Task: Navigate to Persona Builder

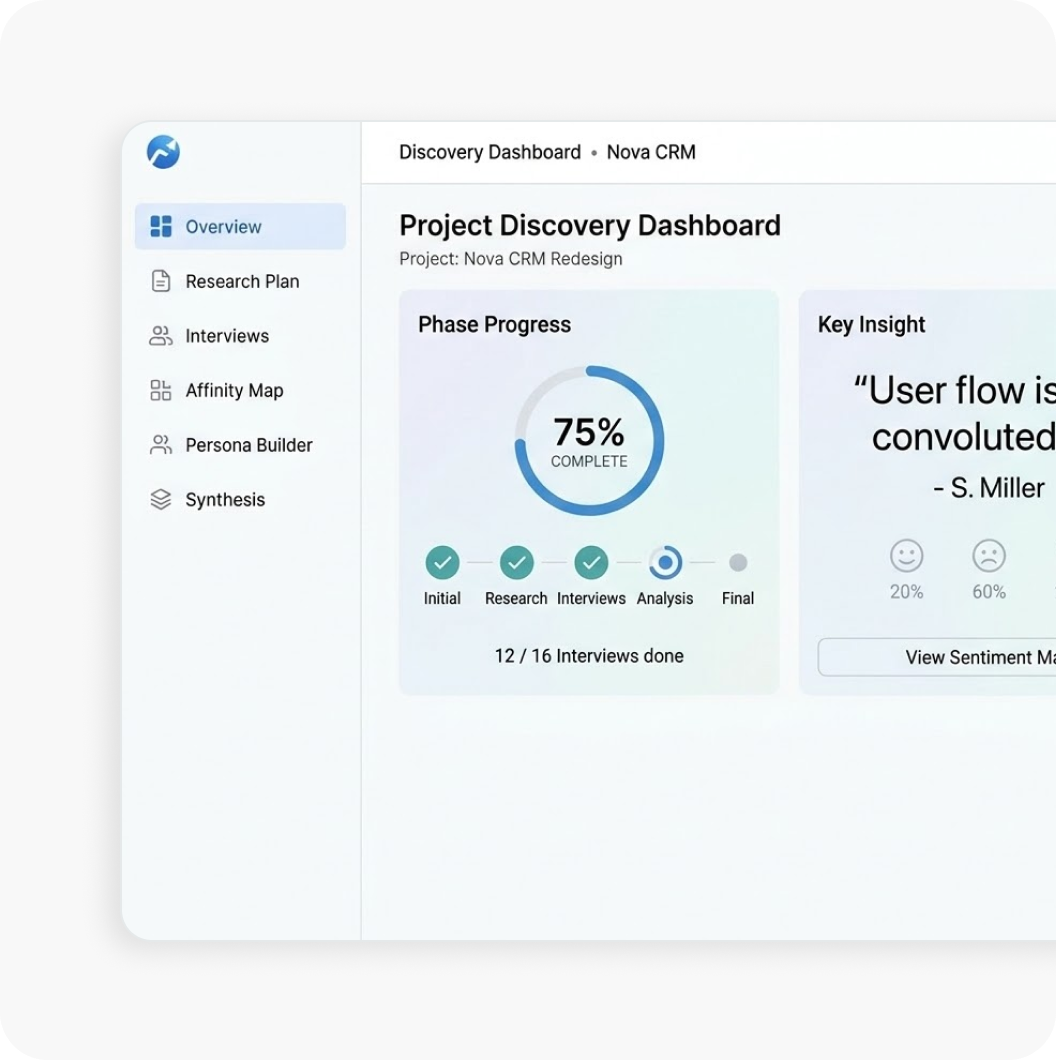Action: coord(240,445)
